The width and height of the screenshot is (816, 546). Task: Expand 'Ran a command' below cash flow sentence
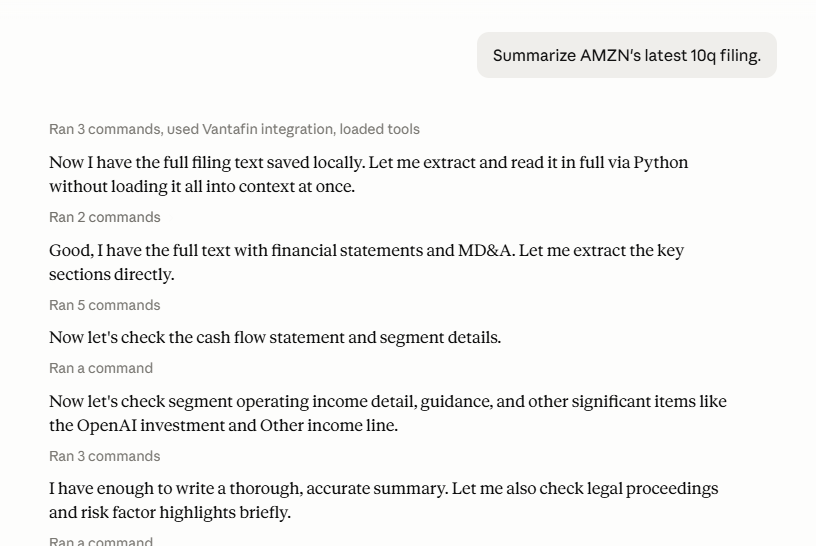coord(101,368)
